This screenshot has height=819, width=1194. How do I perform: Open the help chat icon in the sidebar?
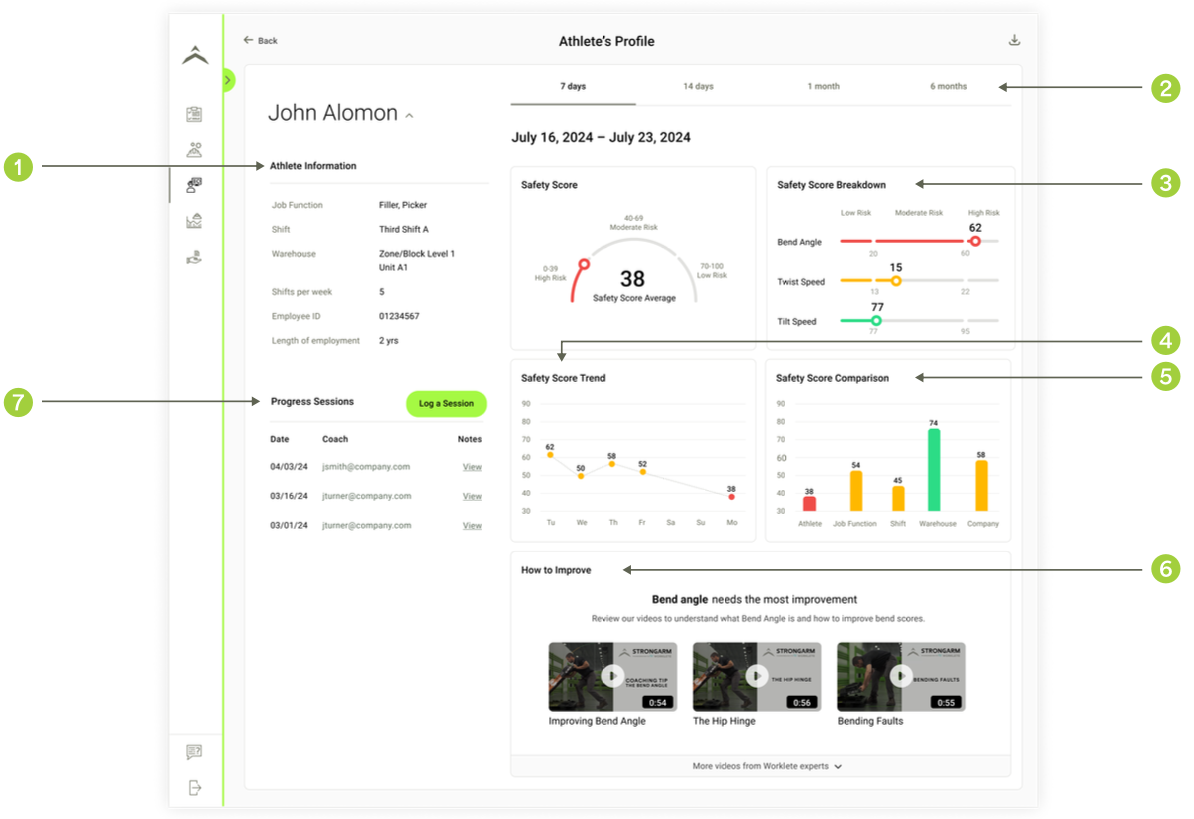coord(195,752)
